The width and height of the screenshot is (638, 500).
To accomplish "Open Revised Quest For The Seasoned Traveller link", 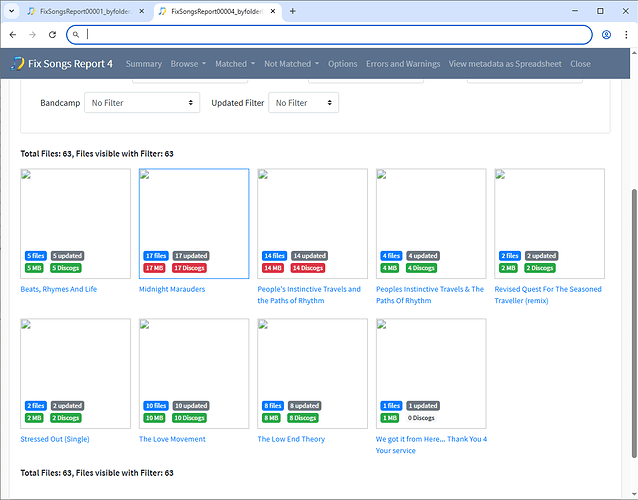I will [x=548, y=295].
